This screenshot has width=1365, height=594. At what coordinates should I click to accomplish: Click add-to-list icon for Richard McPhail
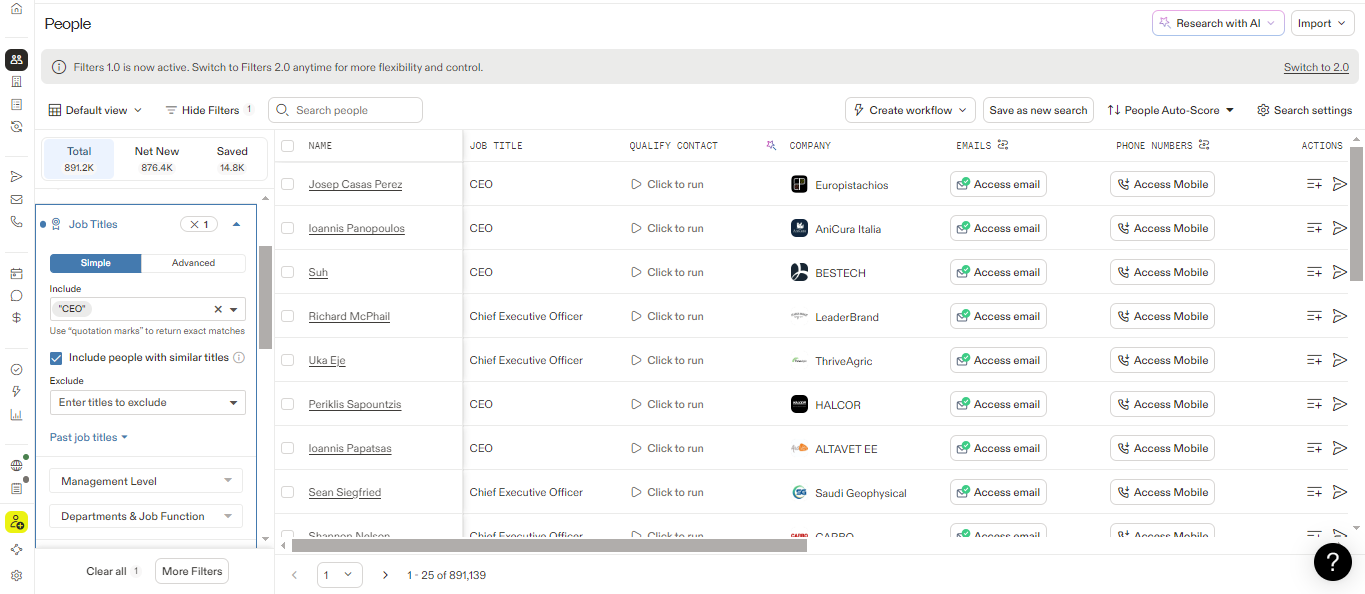pyautogui.click(x=1314, y=316)
